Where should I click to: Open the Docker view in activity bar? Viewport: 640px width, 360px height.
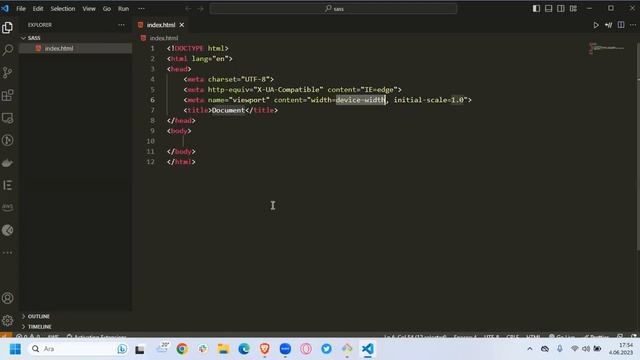[7, 163]
